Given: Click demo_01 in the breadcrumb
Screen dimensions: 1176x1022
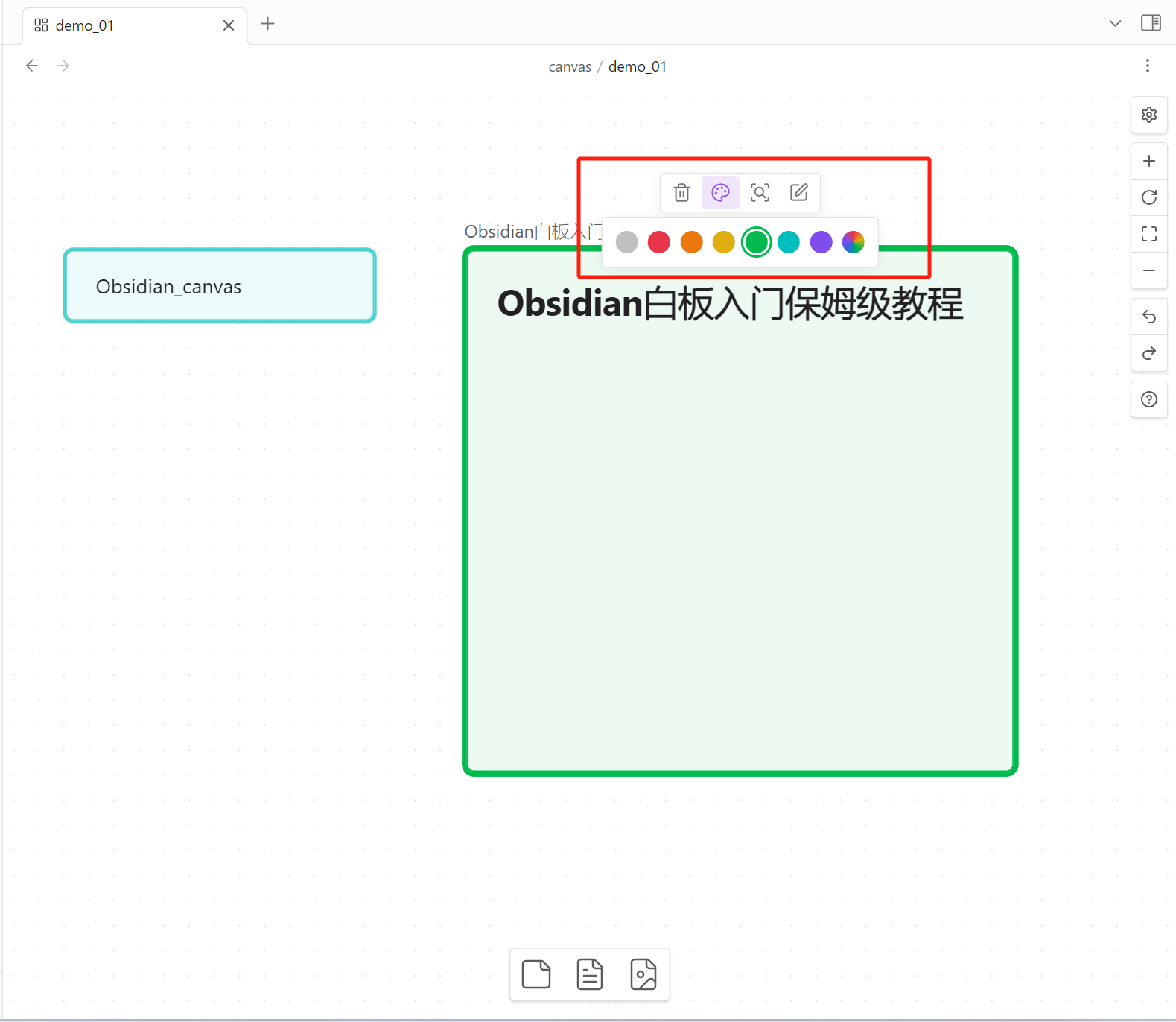Looking at the screenshot, I should (x=638, y=66).
